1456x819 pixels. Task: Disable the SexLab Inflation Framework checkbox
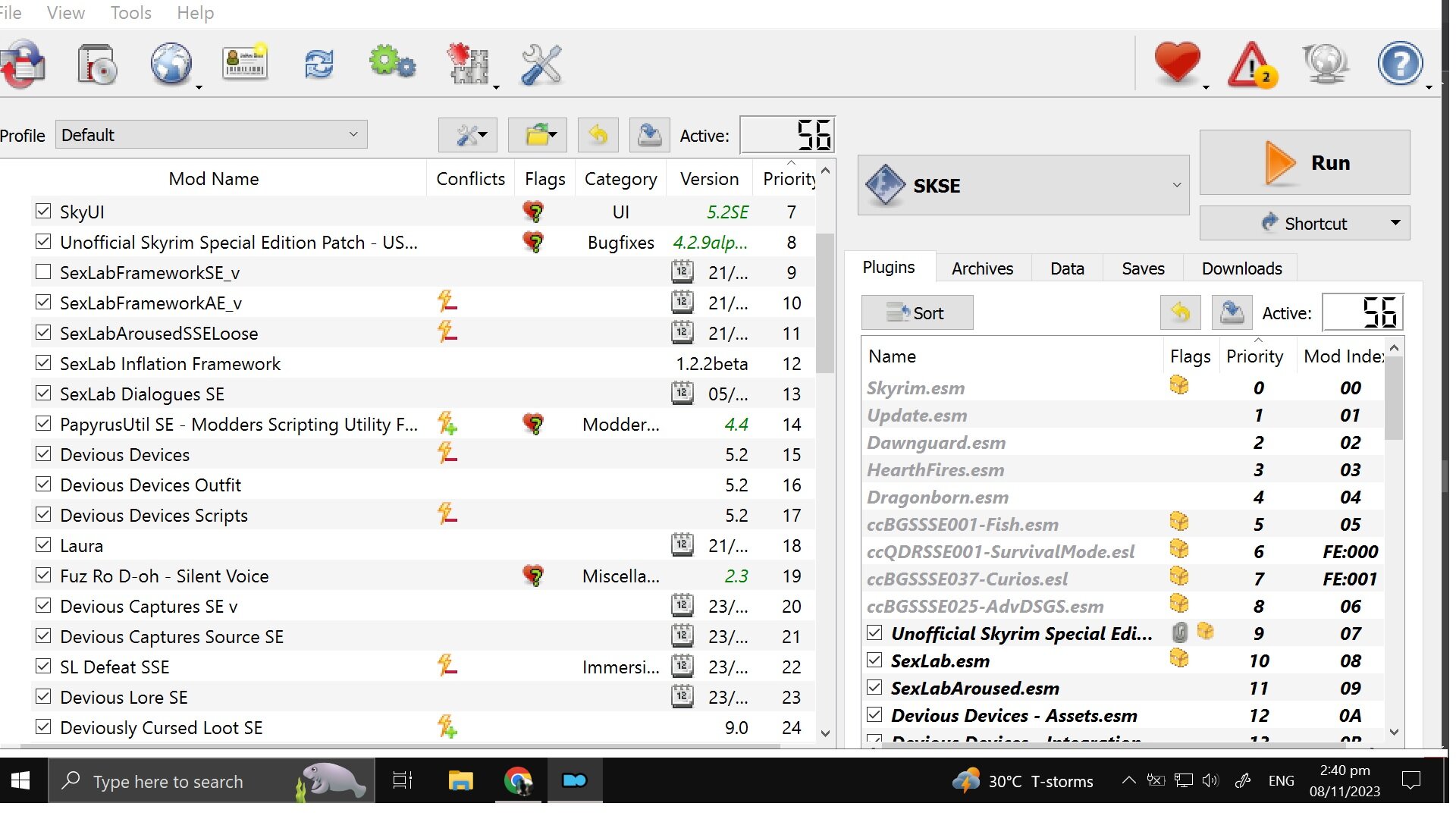click(x=43, y=362)
